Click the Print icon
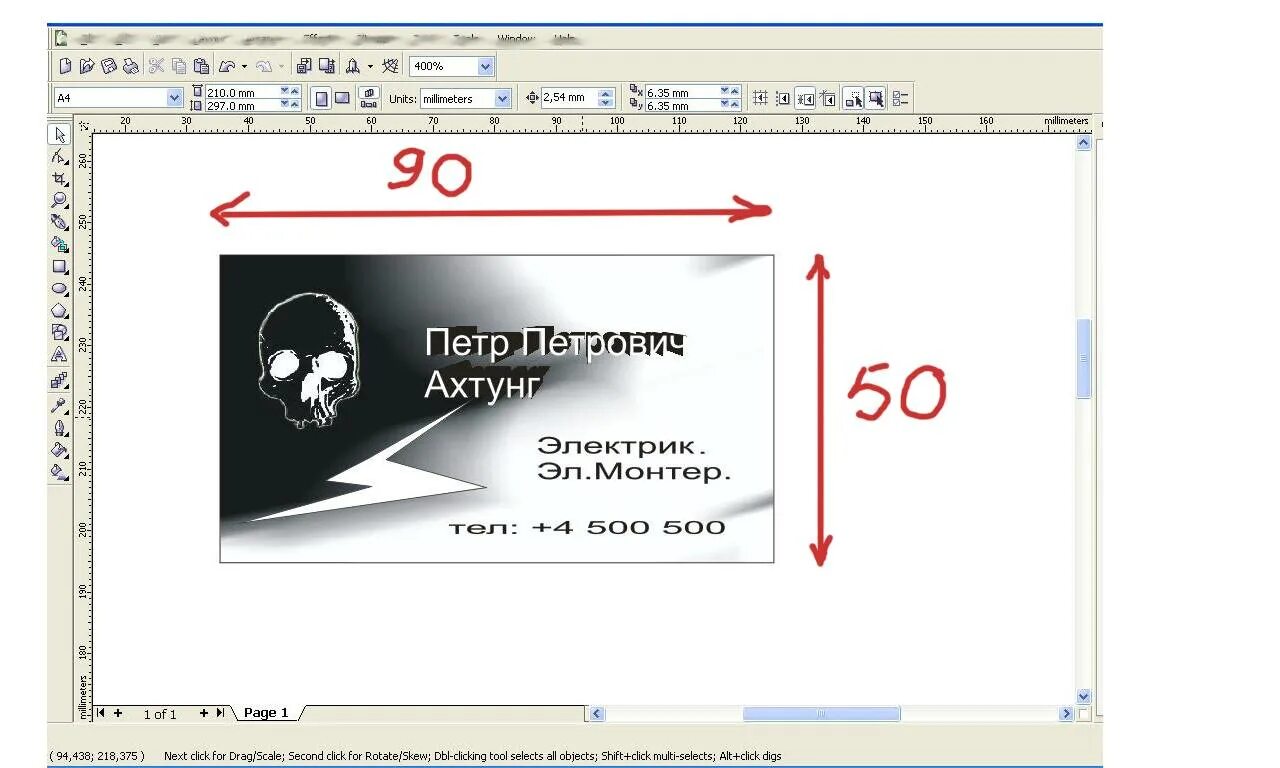1280x768 pixels. (x=130, y=66)
